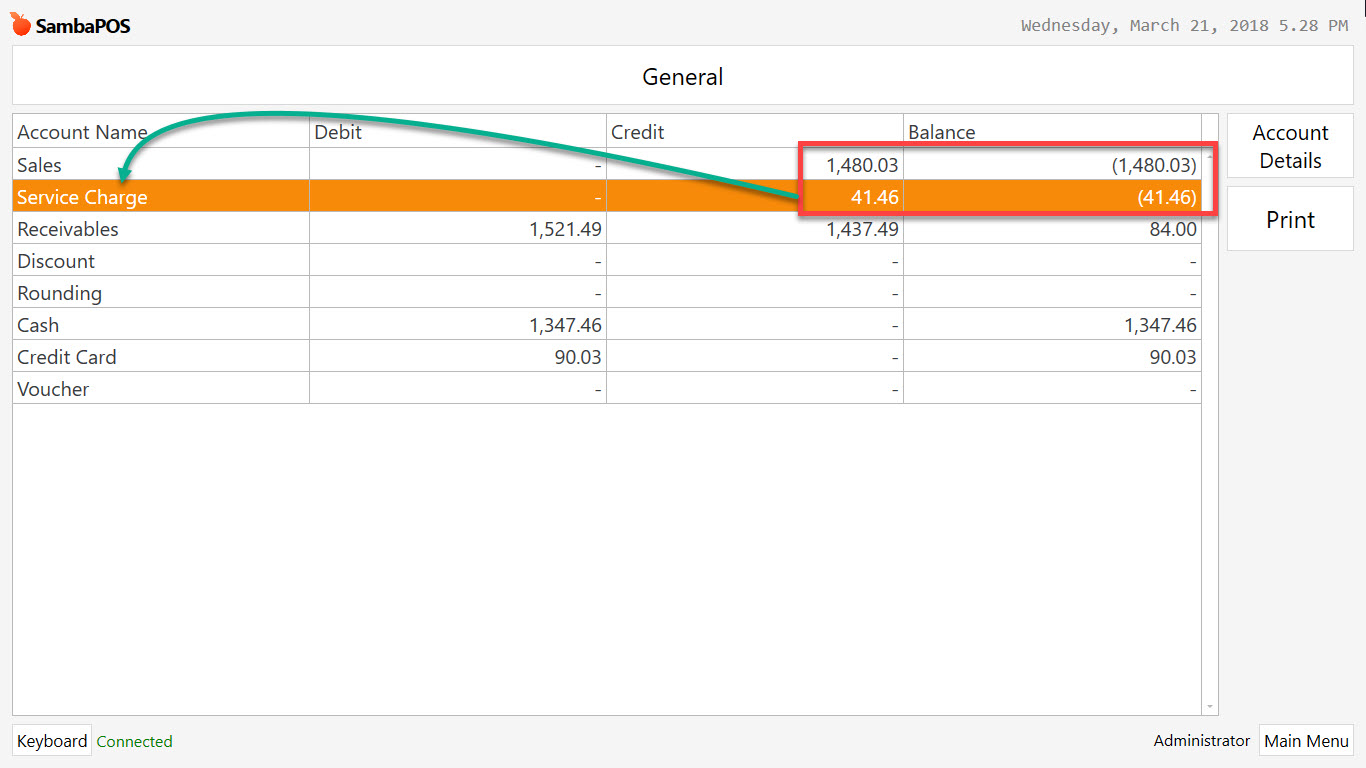Select the Credit Card account row
Viewport: 1366px width, 768px height.
click(150, 356)
